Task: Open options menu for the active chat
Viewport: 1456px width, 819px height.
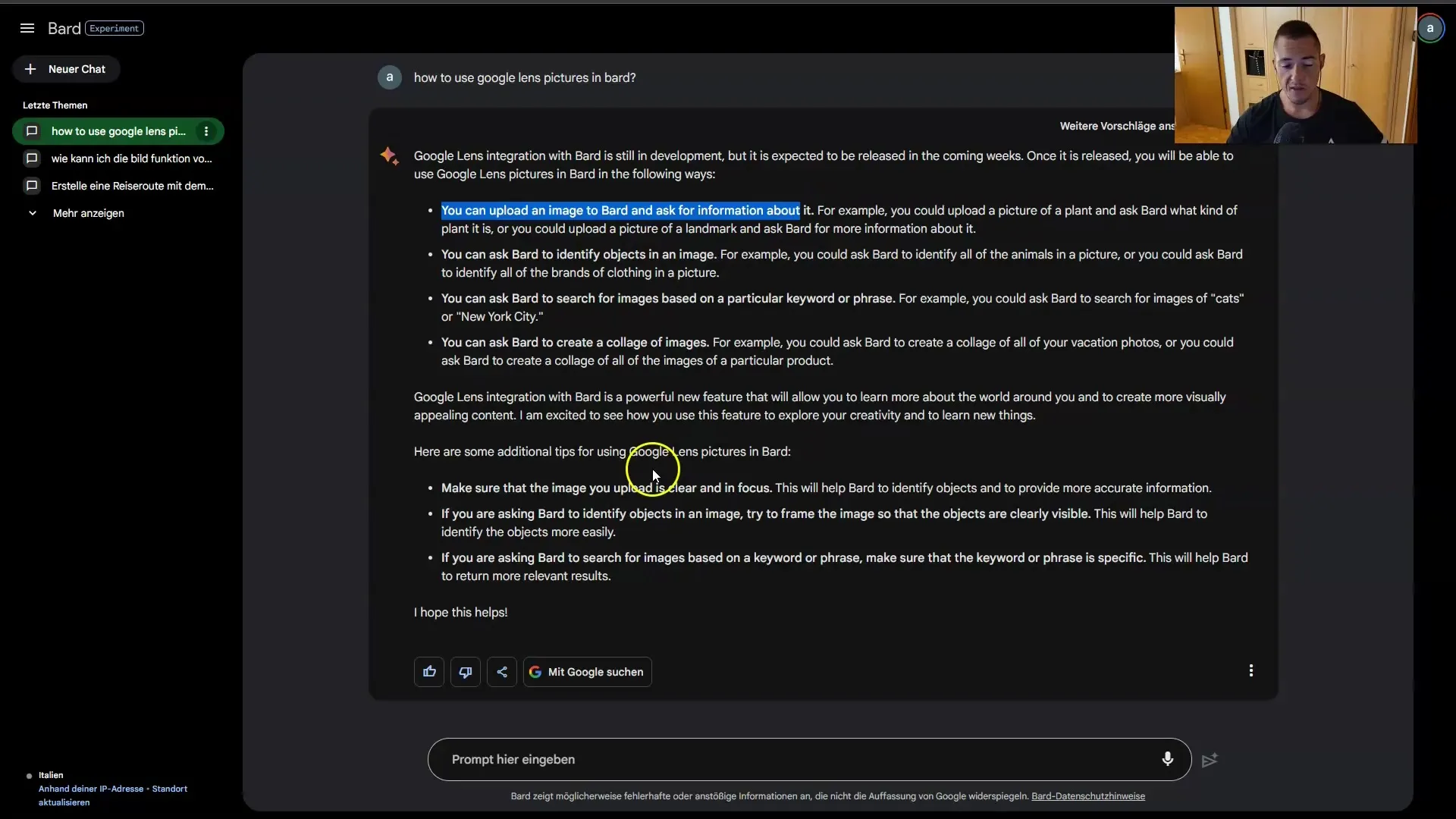Action: click(x=206, y=131)
